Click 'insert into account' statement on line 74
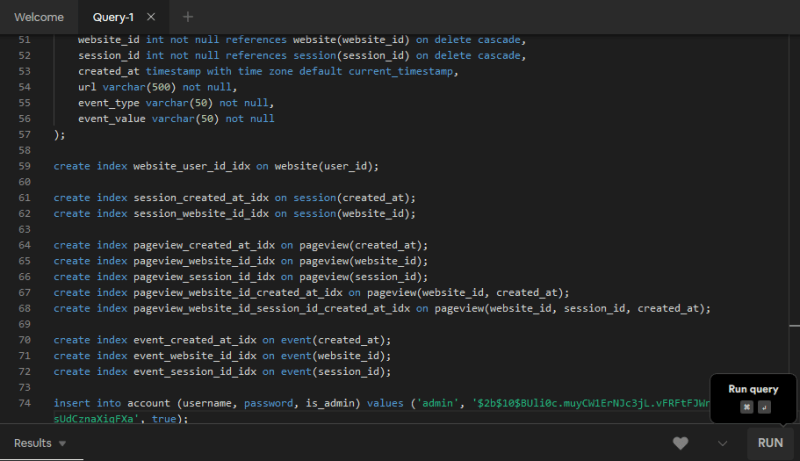 pyautogui.click(x=112, y=403)
